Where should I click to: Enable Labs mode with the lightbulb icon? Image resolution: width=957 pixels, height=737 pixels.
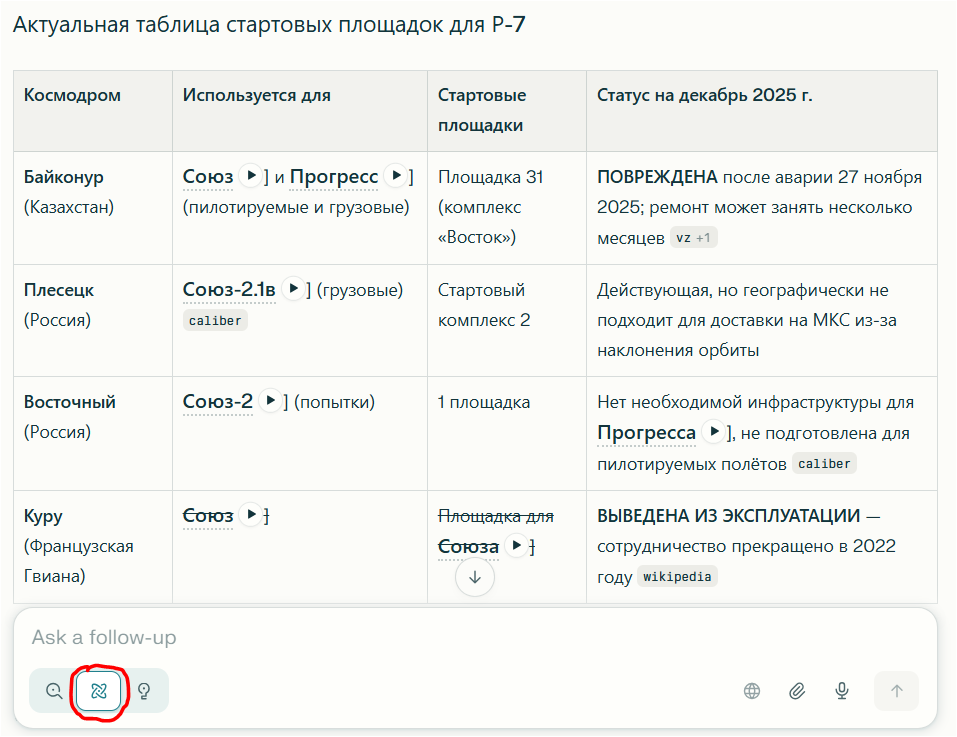pyautogui.click(x=144, y=690)
